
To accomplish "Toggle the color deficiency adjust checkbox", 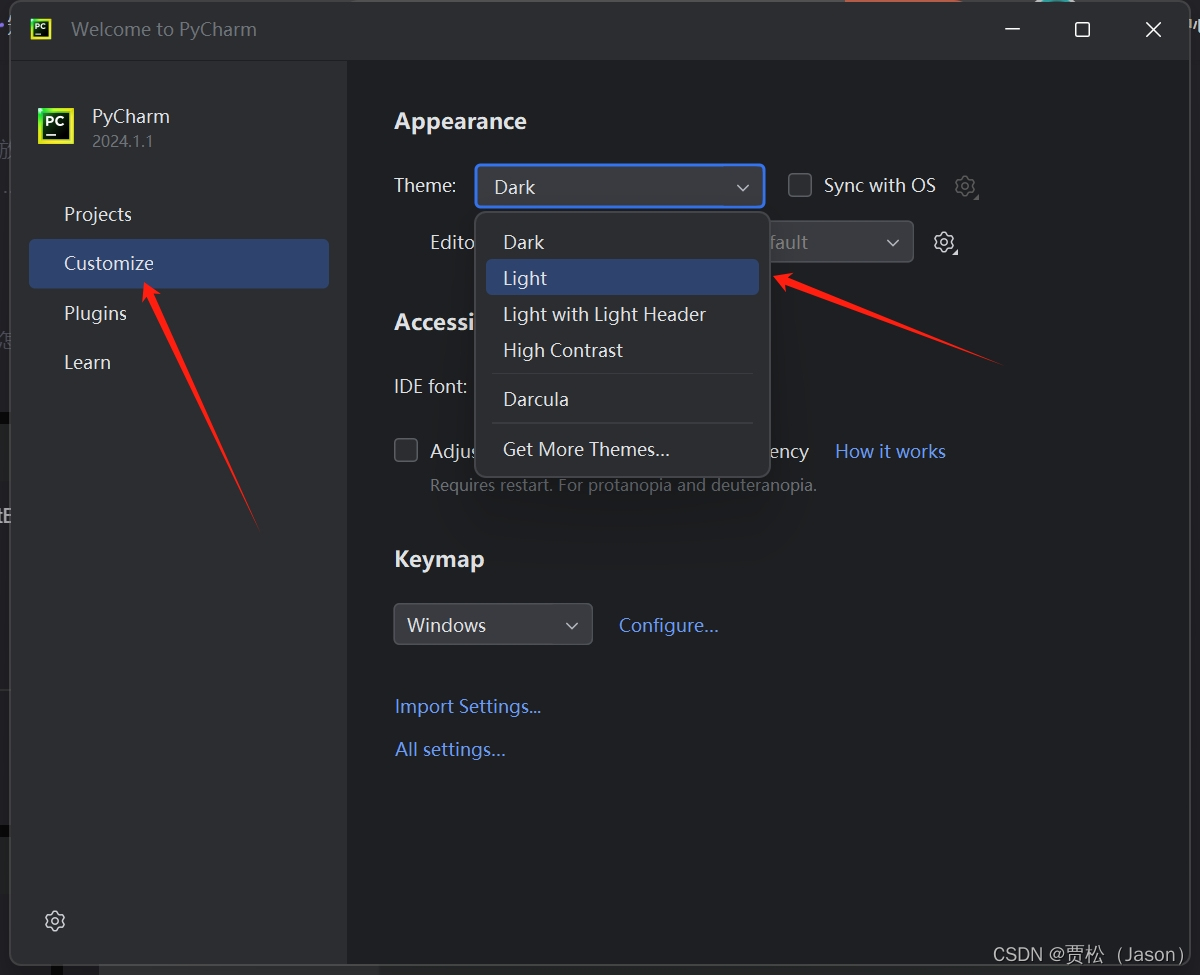I will coord(406,450).
